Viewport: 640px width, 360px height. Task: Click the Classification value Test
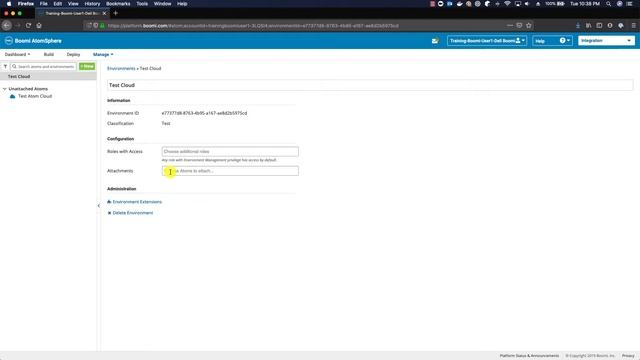(x=166, y=123)
